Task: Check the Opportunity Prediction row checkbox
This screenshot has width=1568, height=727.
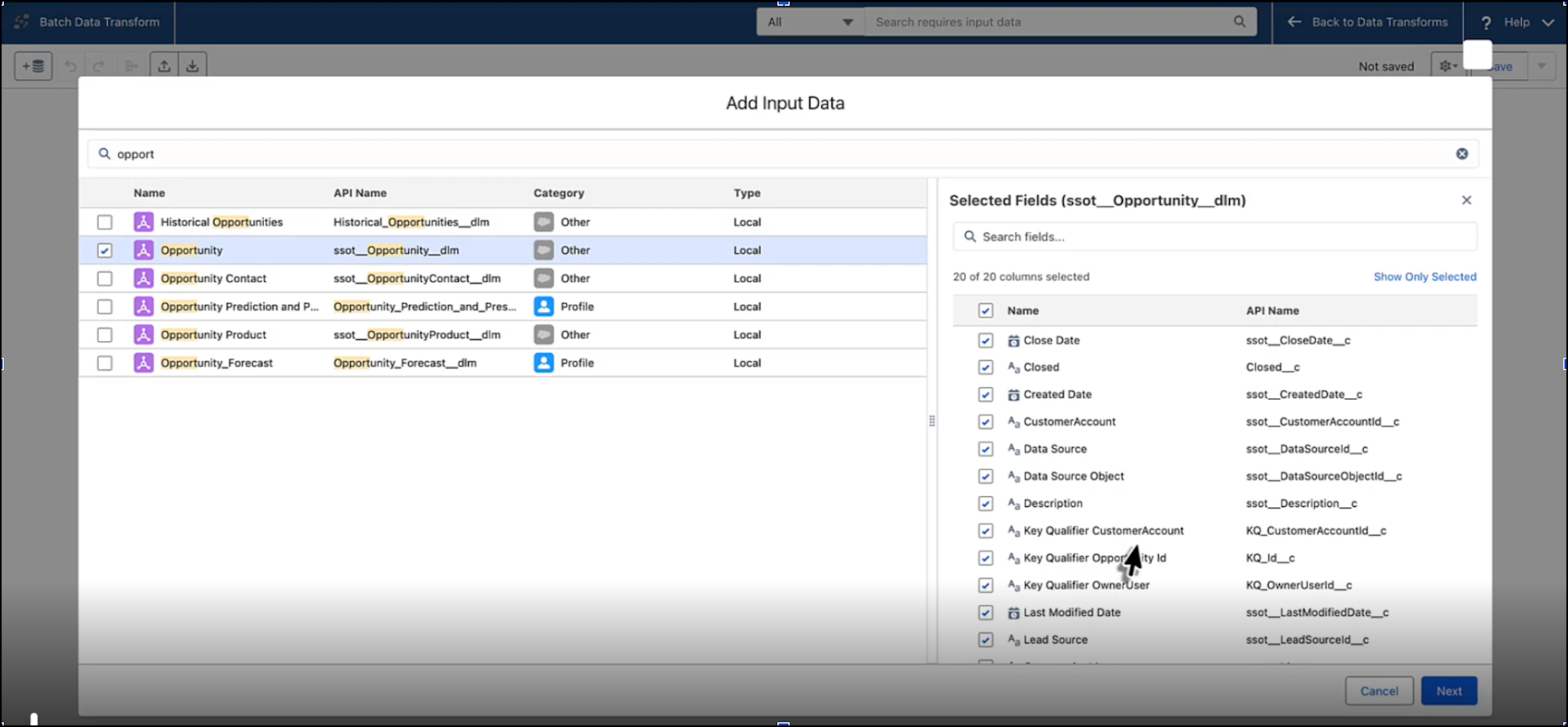Action: (104, 306)
